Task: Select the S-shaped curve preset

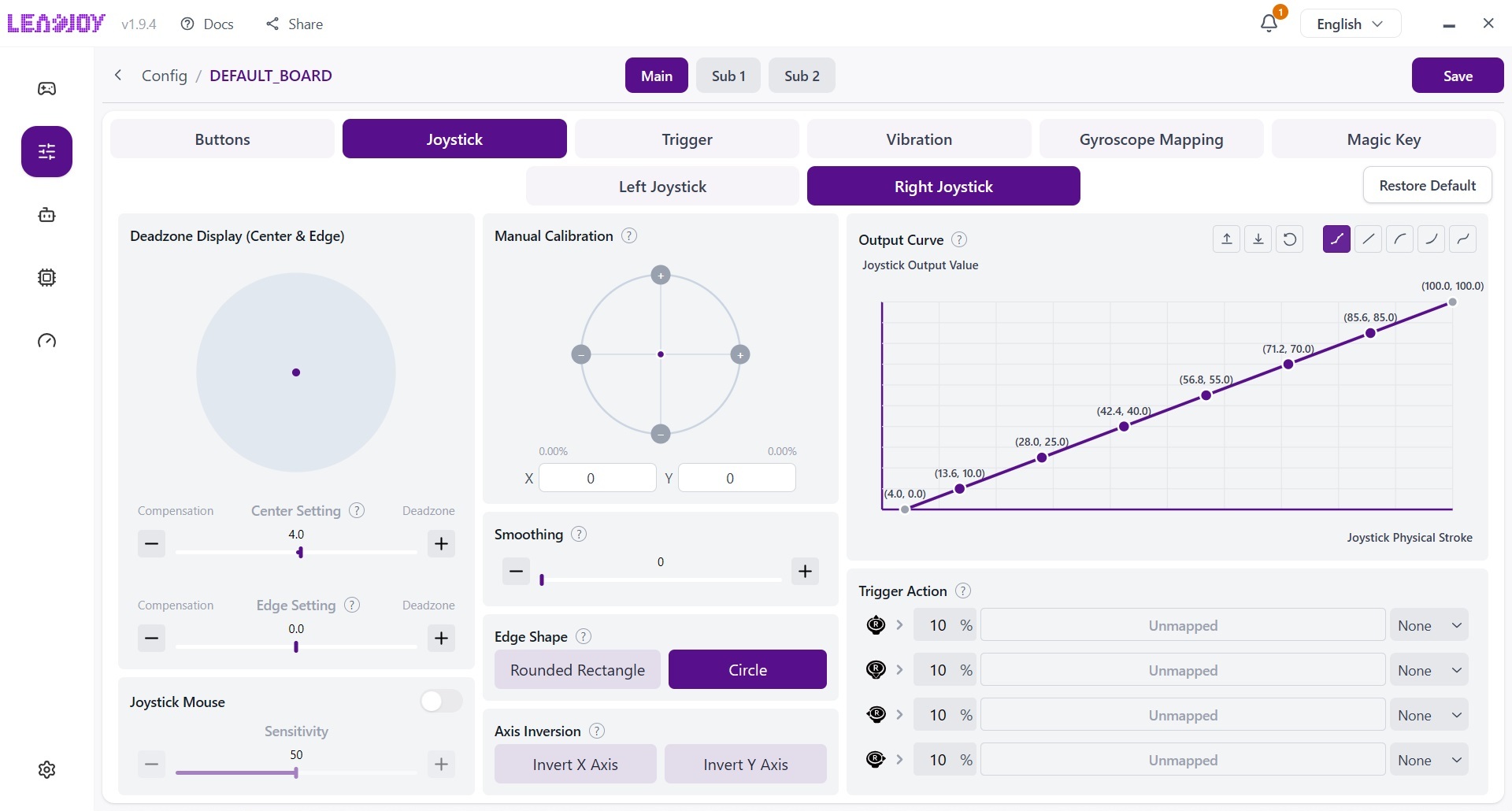Action: point(1462,239)
